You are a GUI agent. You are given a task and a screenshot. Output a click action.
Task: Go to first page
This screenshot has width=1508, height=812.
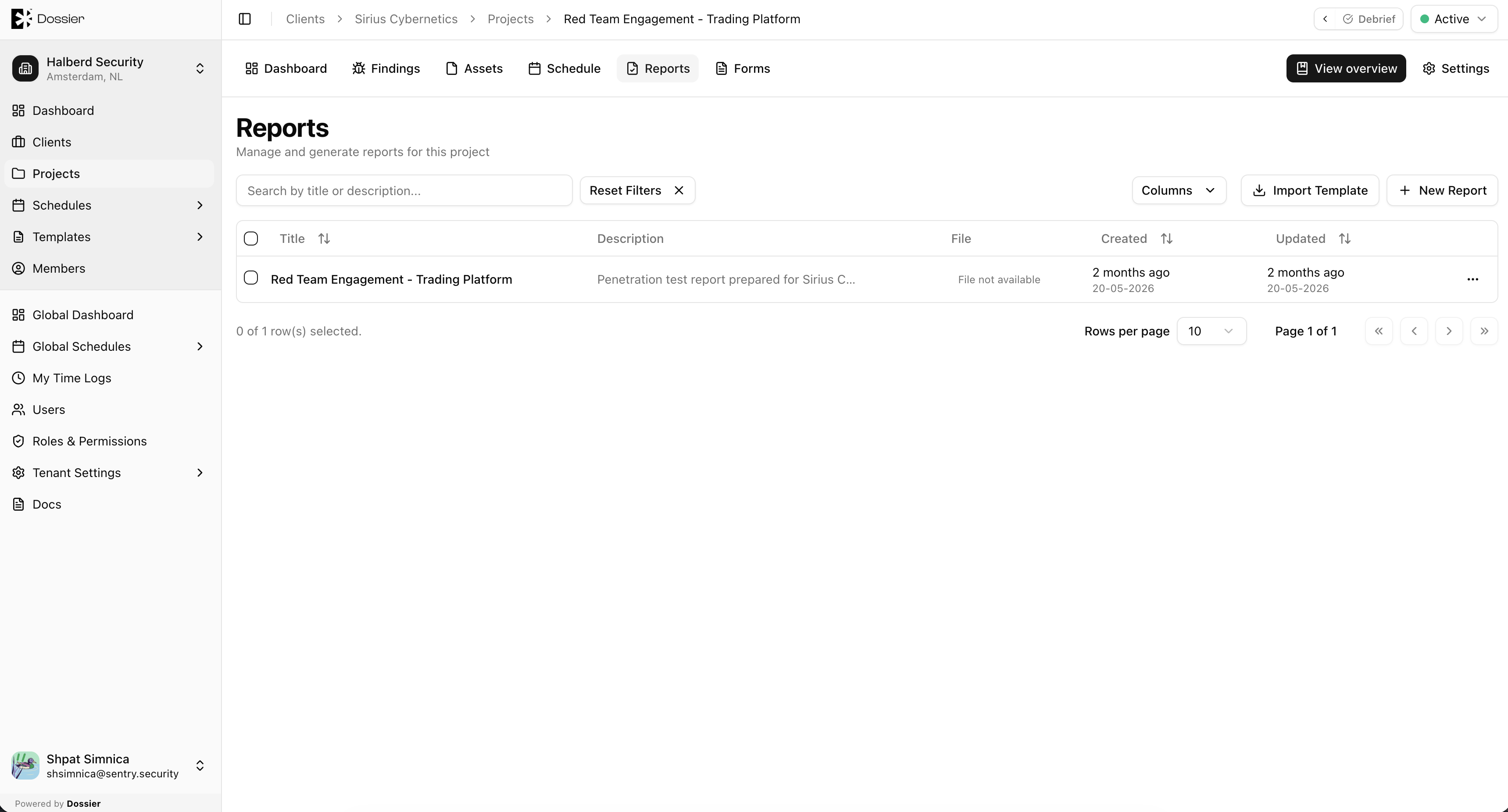click(1379, 331)
